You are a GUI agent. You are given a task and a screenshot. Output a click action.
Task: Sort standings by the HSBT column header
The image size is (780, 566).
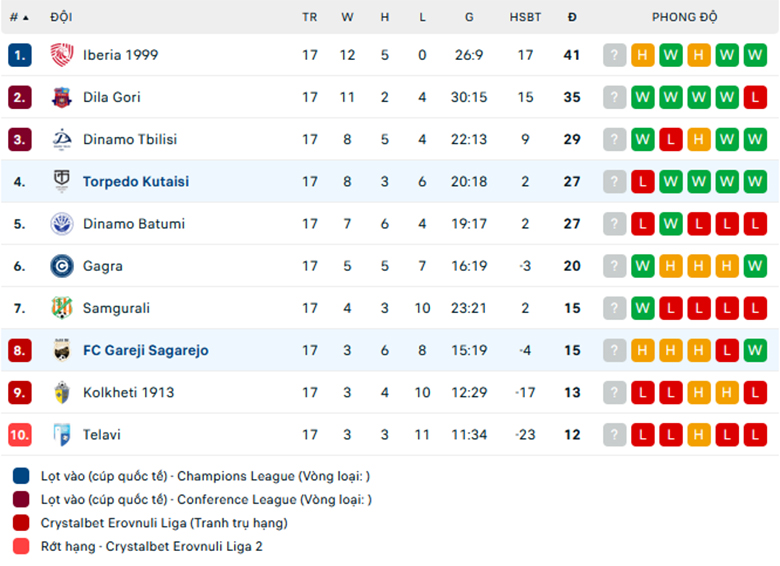(525, 17)
